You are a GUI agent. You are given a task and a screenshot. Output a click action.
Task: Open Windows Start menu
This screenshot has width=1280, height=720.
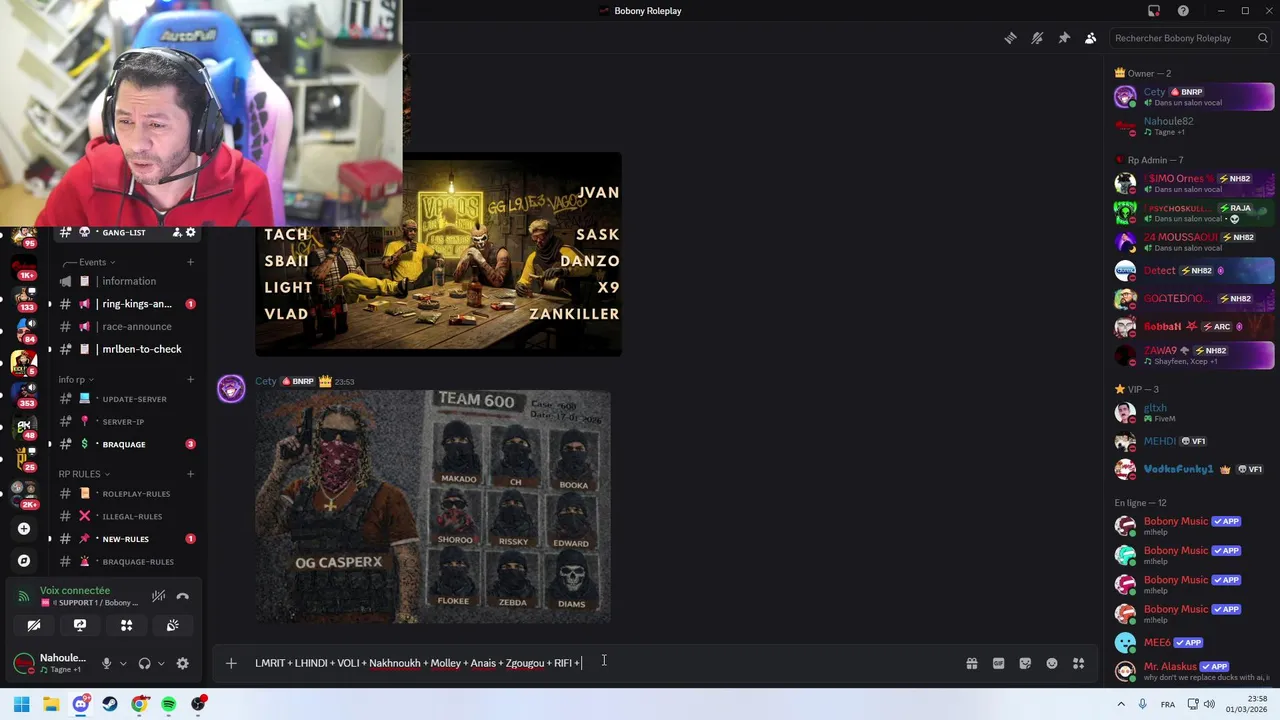[22, 704]
